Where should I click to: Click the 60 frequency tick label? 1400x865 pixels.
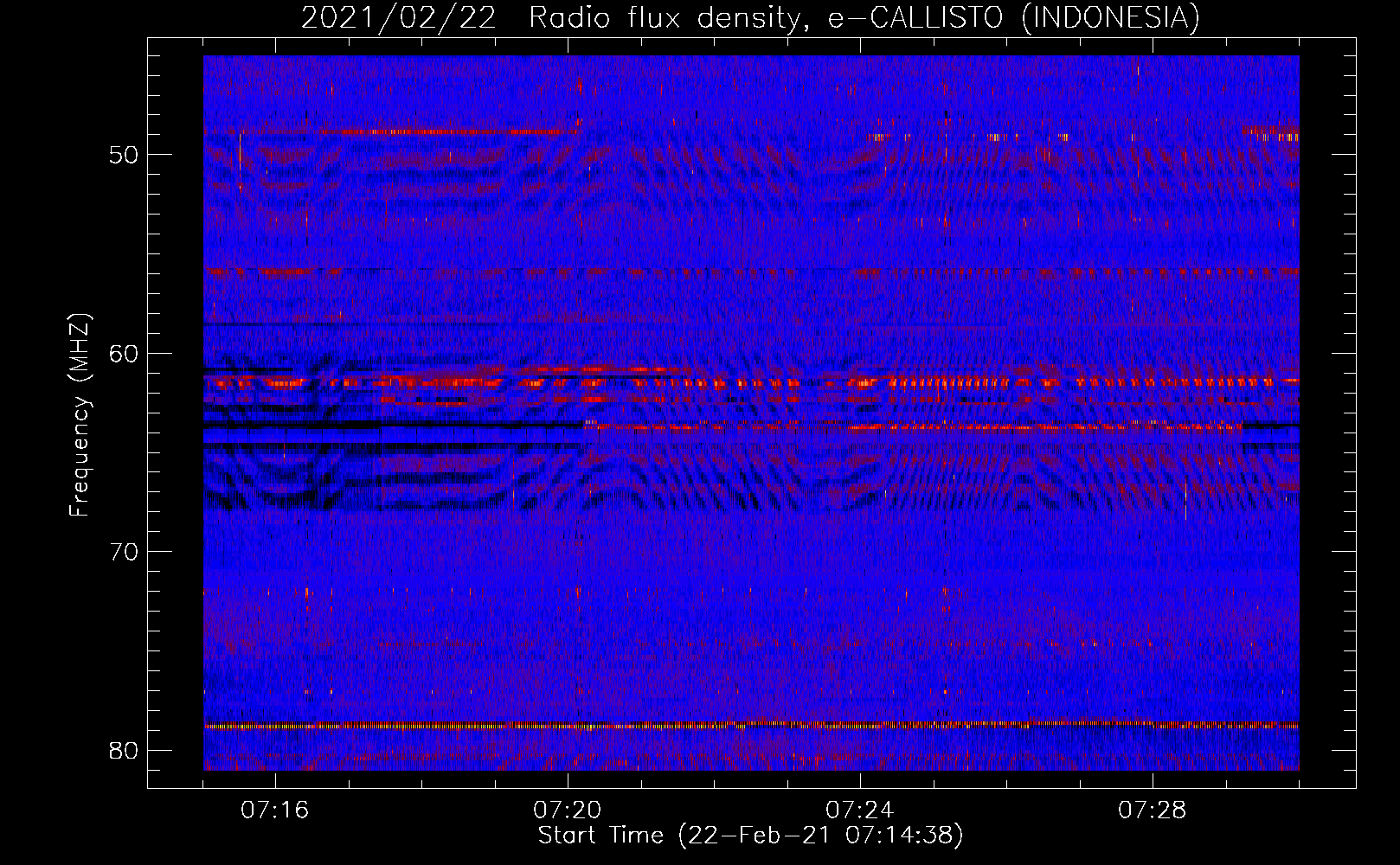(x=125, y=354)
